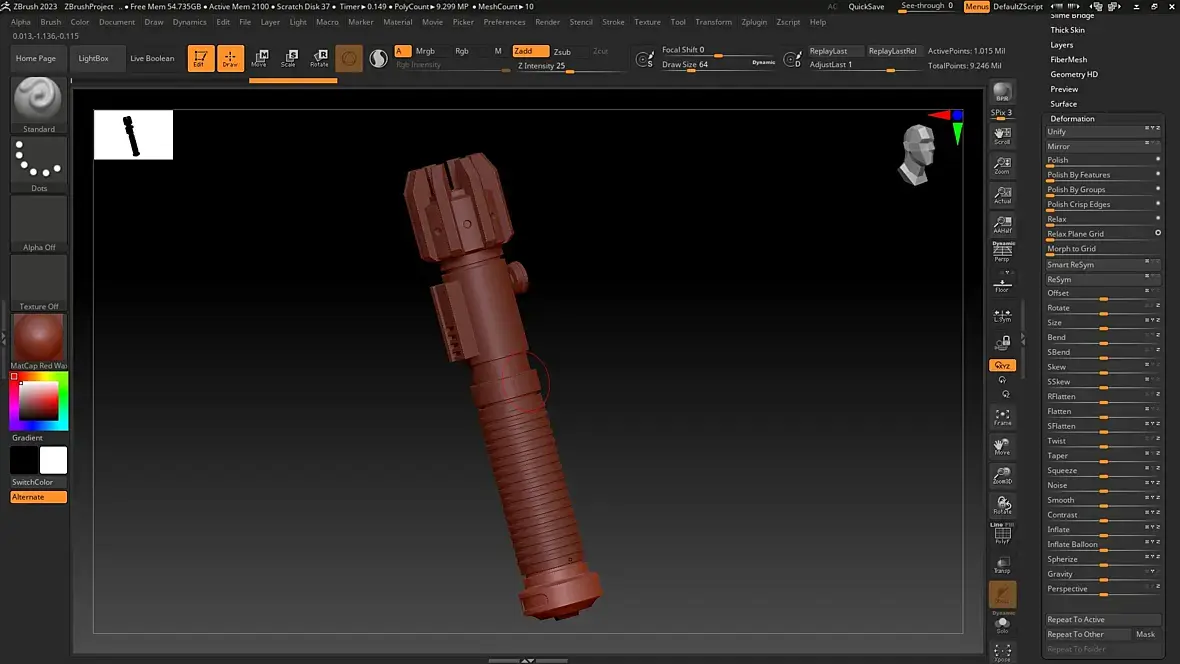Activate the Scale tool in top toolbar
Viewport: 1180px width, 664px height.
pos(289,58)
